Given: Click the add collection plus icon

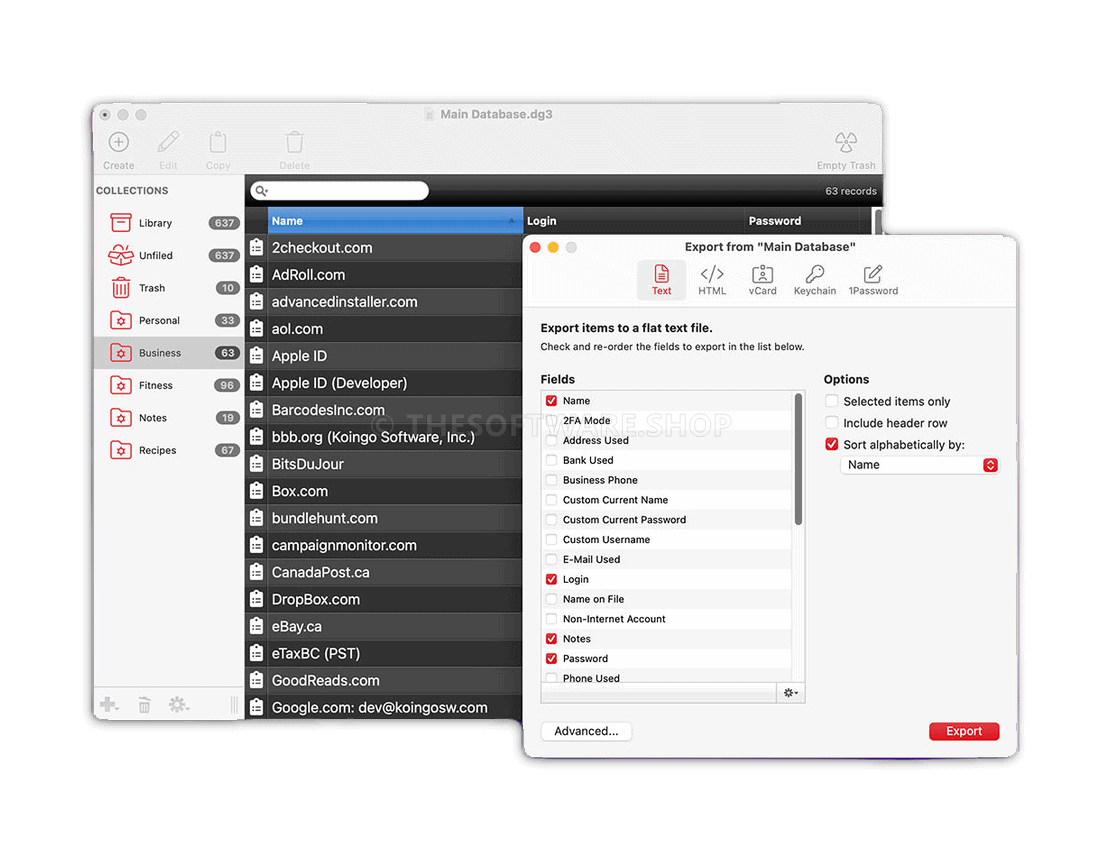Looking at the screenshot, I should coord(109,704).
